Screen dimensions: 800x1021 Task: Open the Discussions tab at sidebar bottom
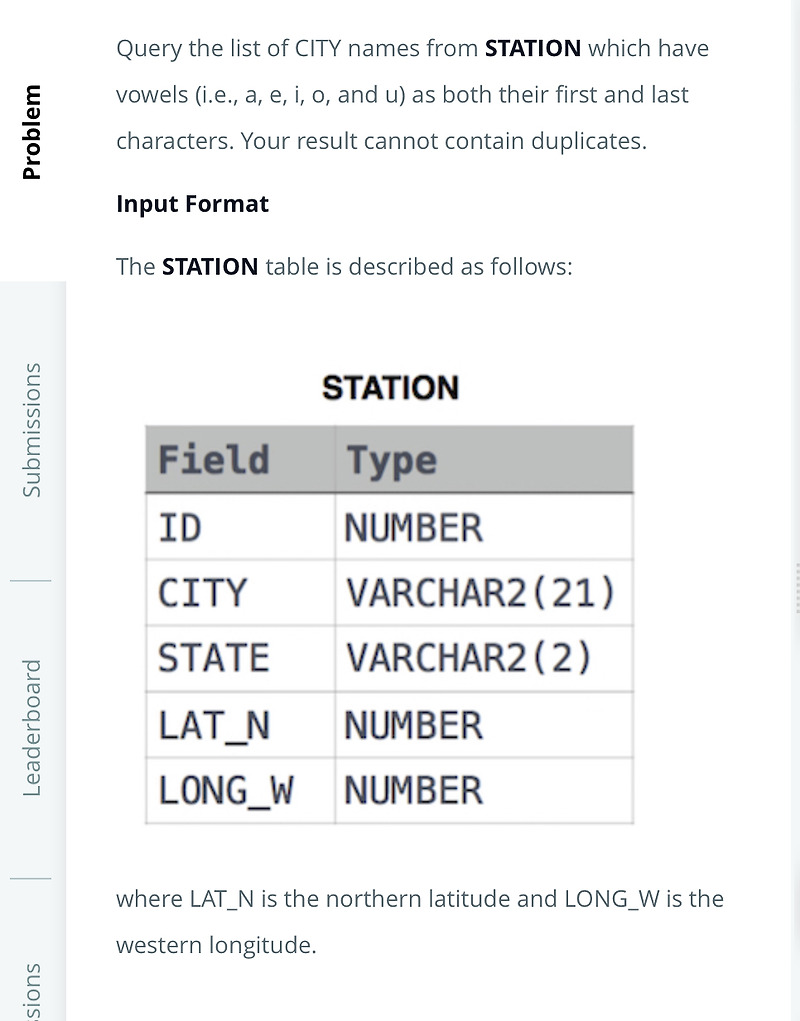(33, 990)
